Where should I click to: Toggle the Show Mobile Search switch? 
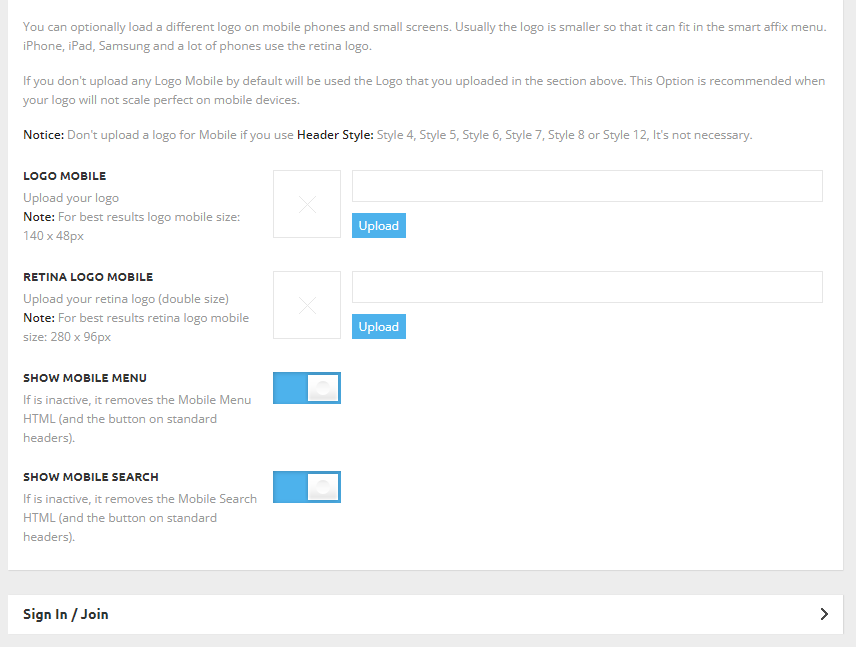[307, 487]
